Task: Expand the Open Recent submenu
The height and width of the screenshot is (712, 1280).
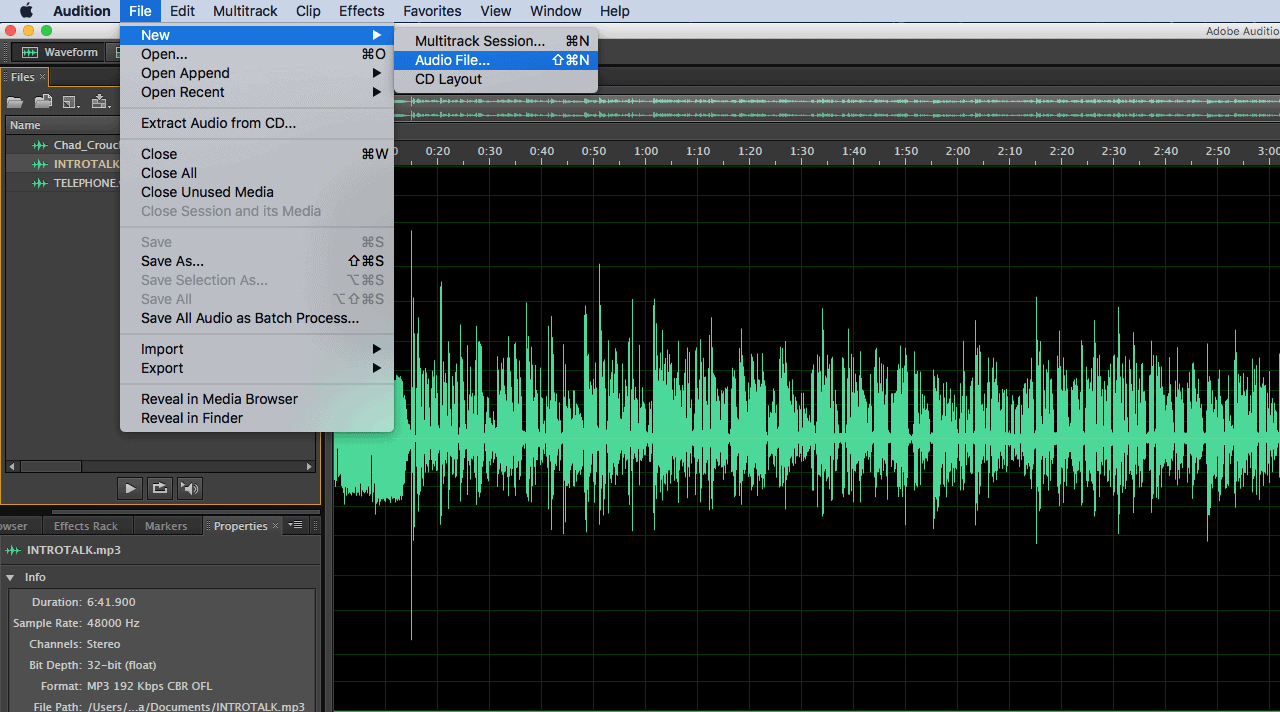Action: 257,92
